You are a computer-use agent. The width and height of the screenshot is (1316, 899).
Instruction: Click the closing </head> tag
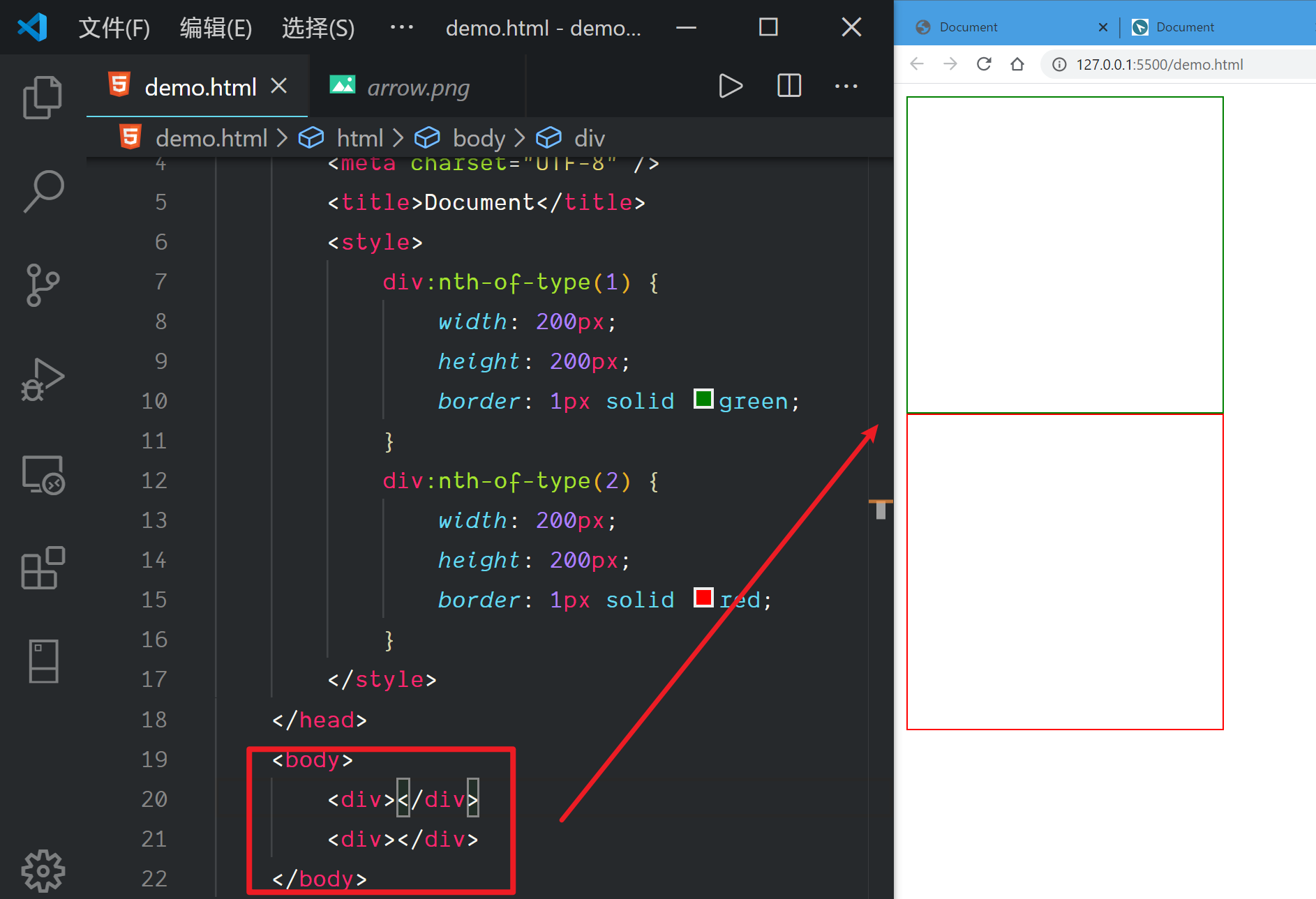pos(320,720)
